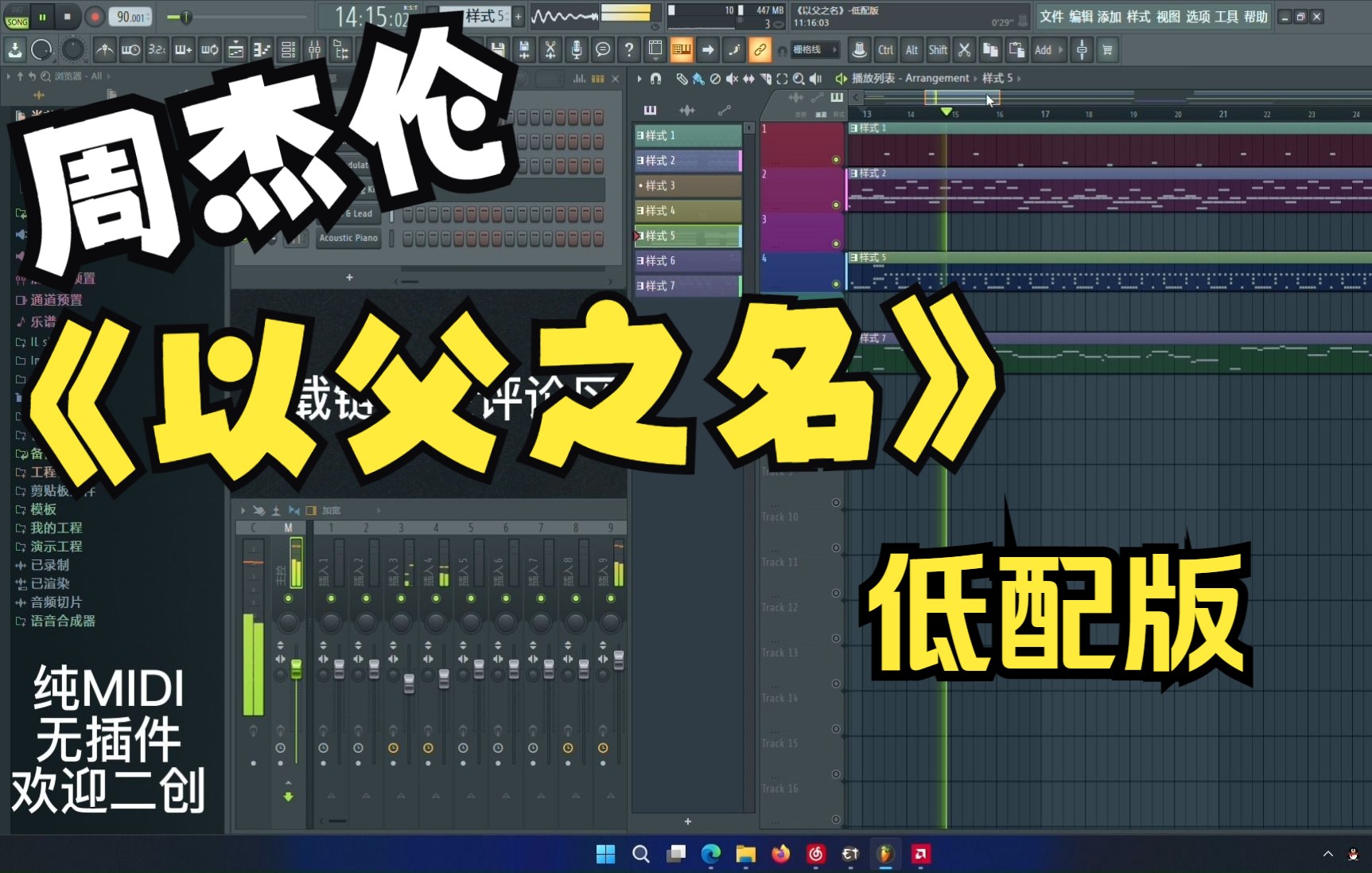This screenshot has height=873, width=1372.
Task: Toggle the playlist magnet snap icon
Action: [x=656, y=79]
